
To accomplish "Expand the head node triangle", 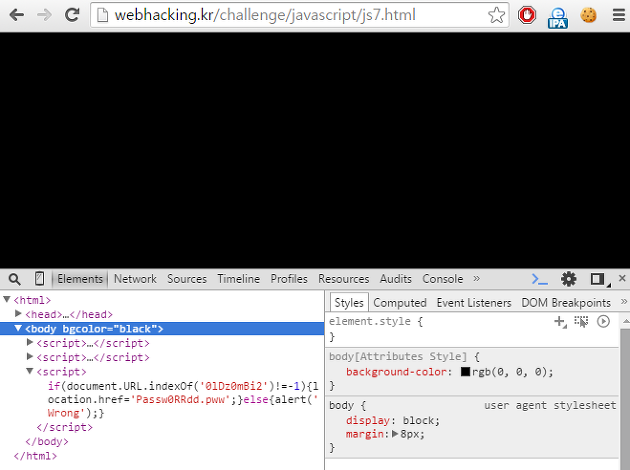I will [18, 313].
